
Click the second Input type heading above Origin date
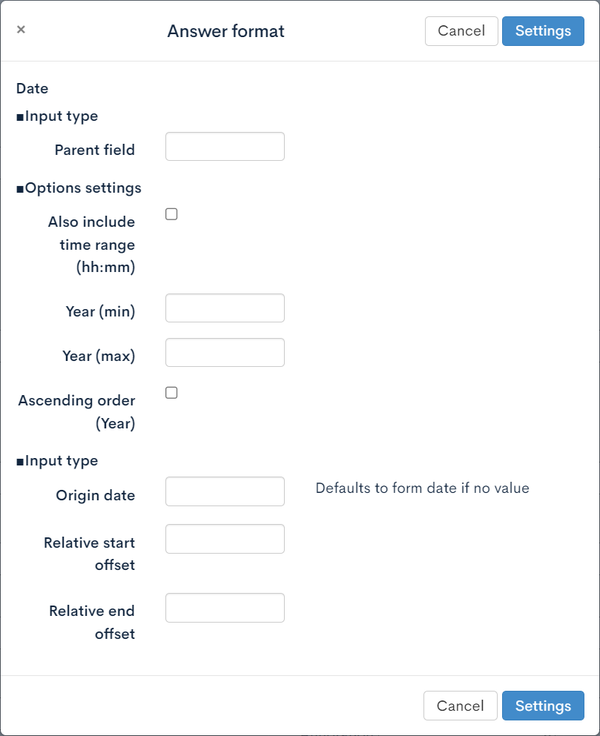57,461
